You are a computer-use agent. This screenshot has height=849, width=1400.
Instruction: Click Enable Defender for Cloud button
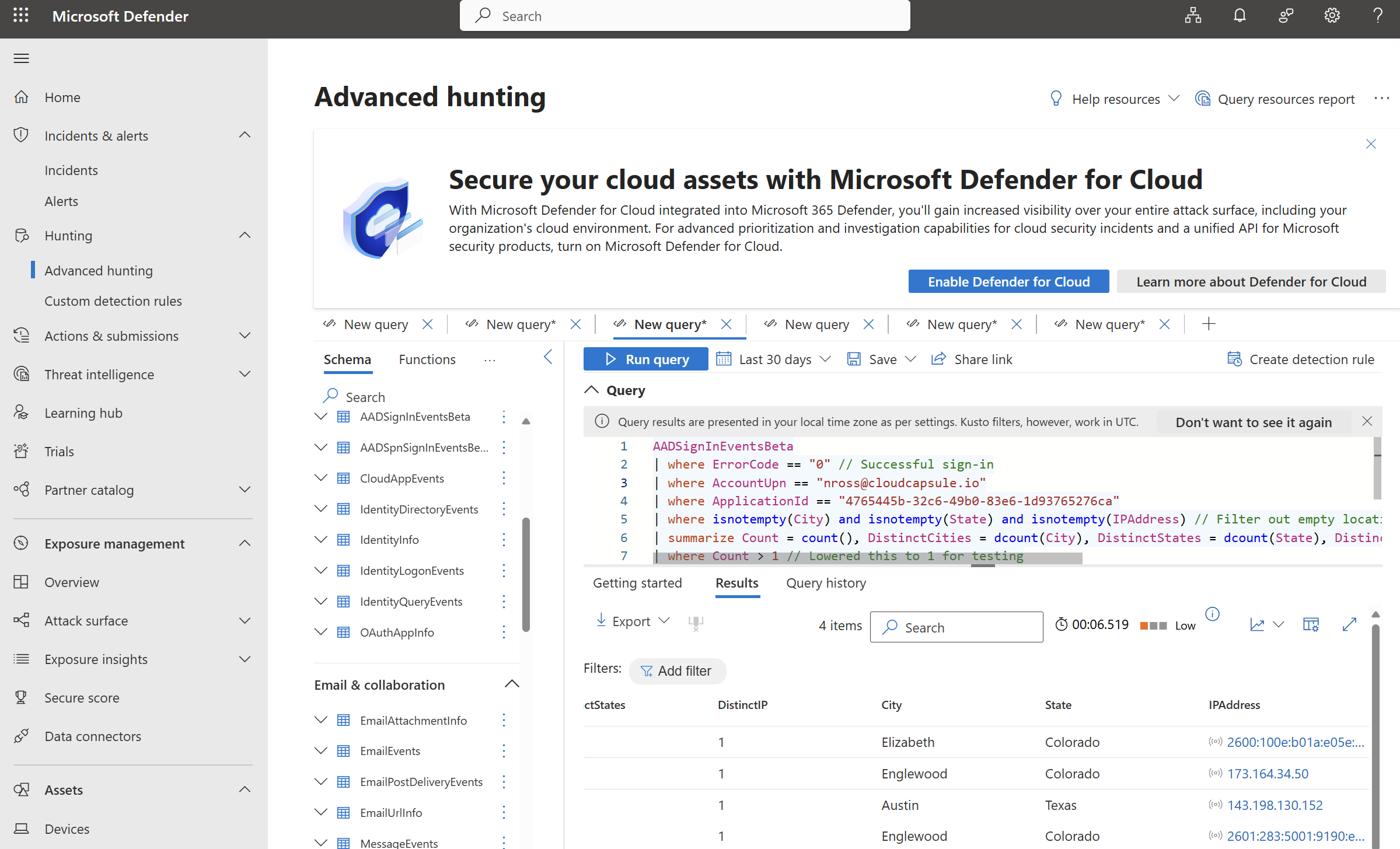(1009, 282)
